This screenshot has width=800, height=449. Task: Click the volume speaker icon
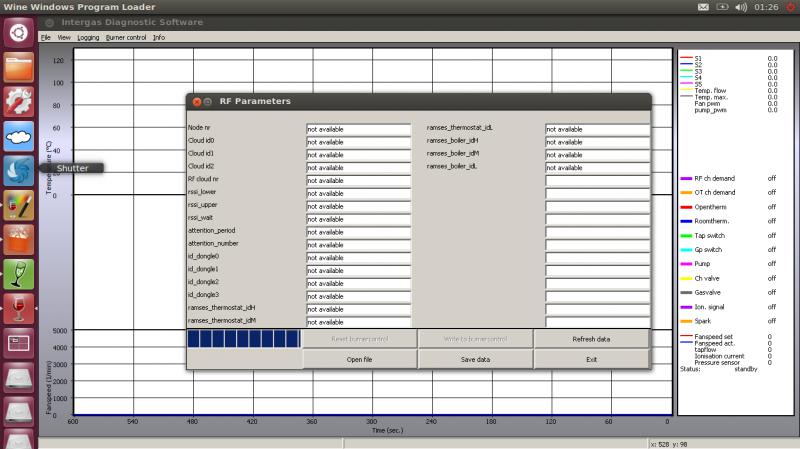[x=741, y=7]
